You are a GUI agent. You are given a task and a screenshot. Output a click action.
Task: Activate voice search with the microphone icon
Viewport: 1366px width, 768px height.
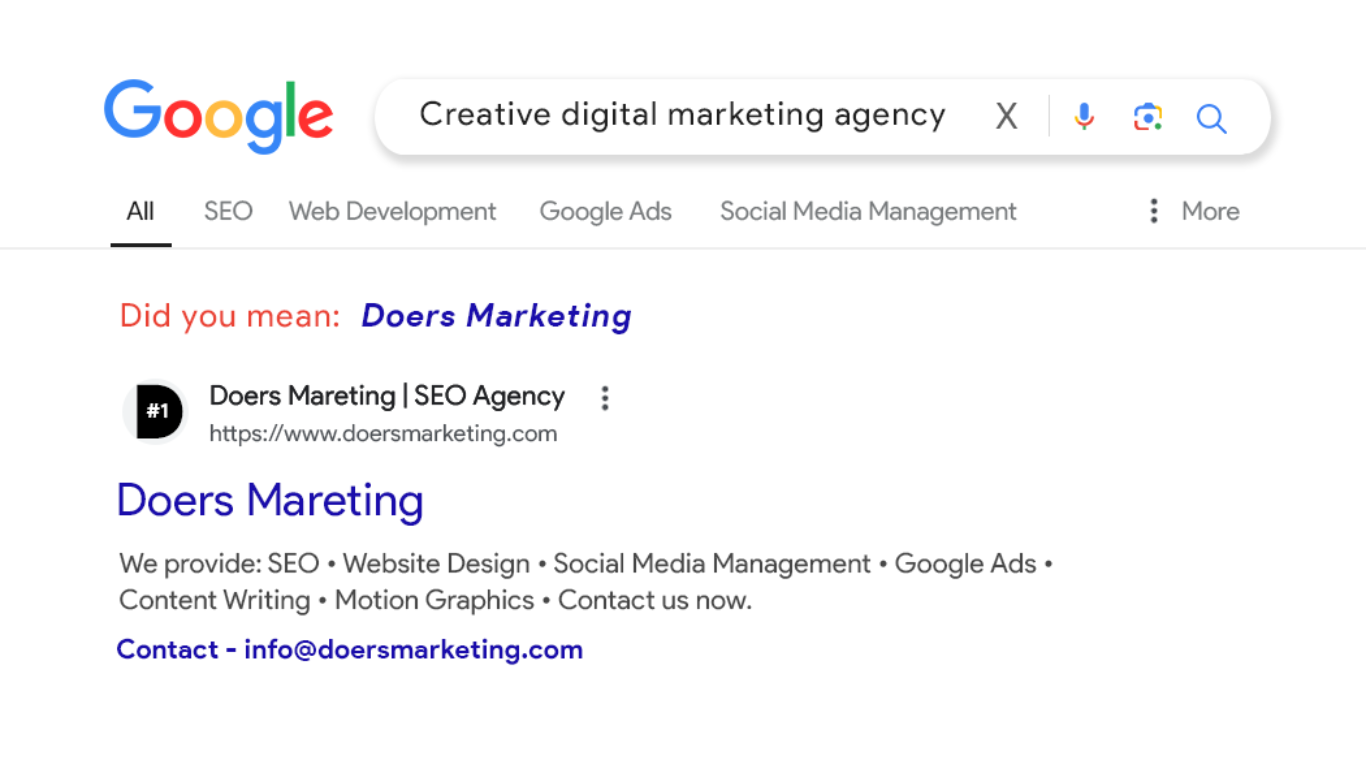1083,117
